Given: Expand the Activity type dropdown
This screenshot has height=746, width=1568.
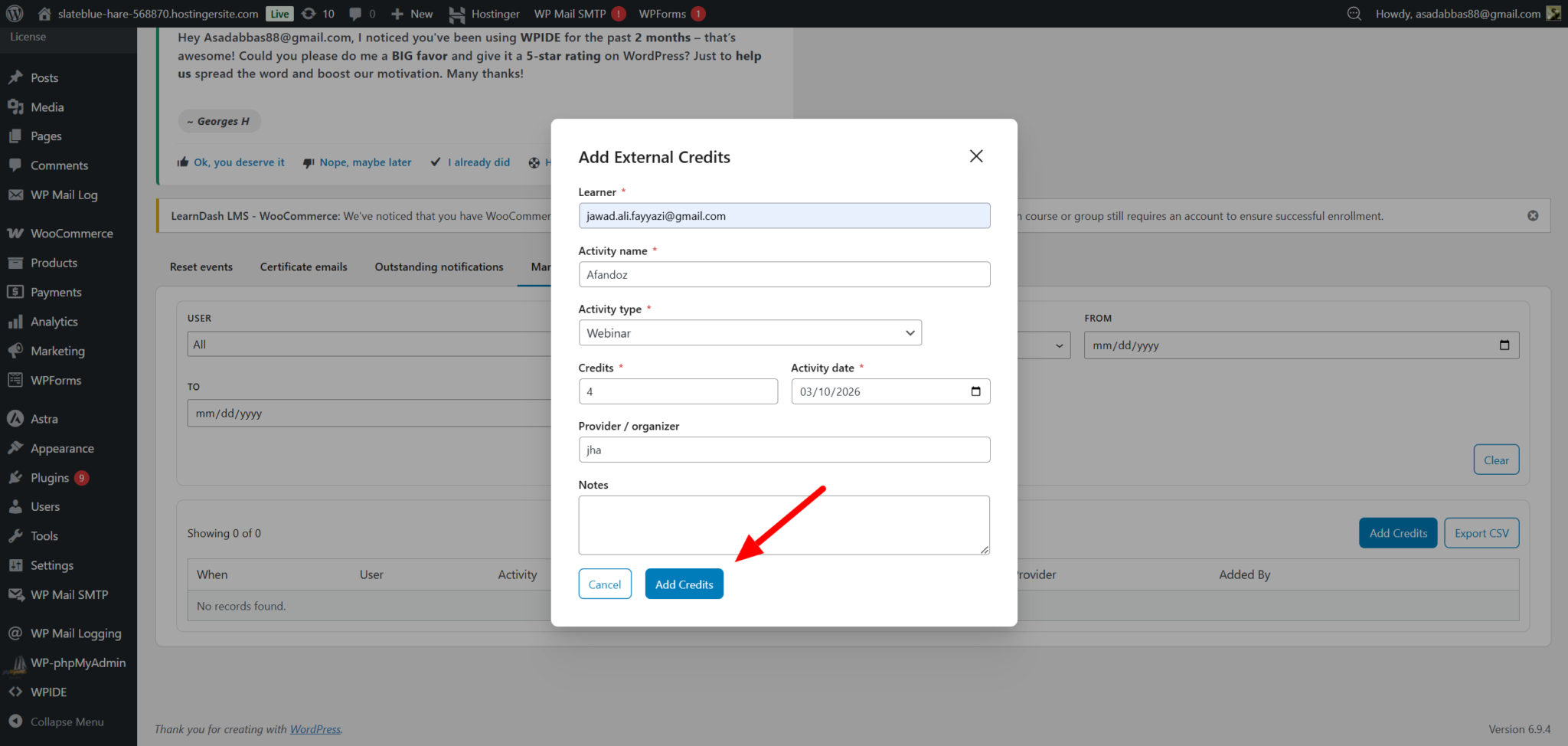Looking at the screenshot, I should (x=750, y=333).
